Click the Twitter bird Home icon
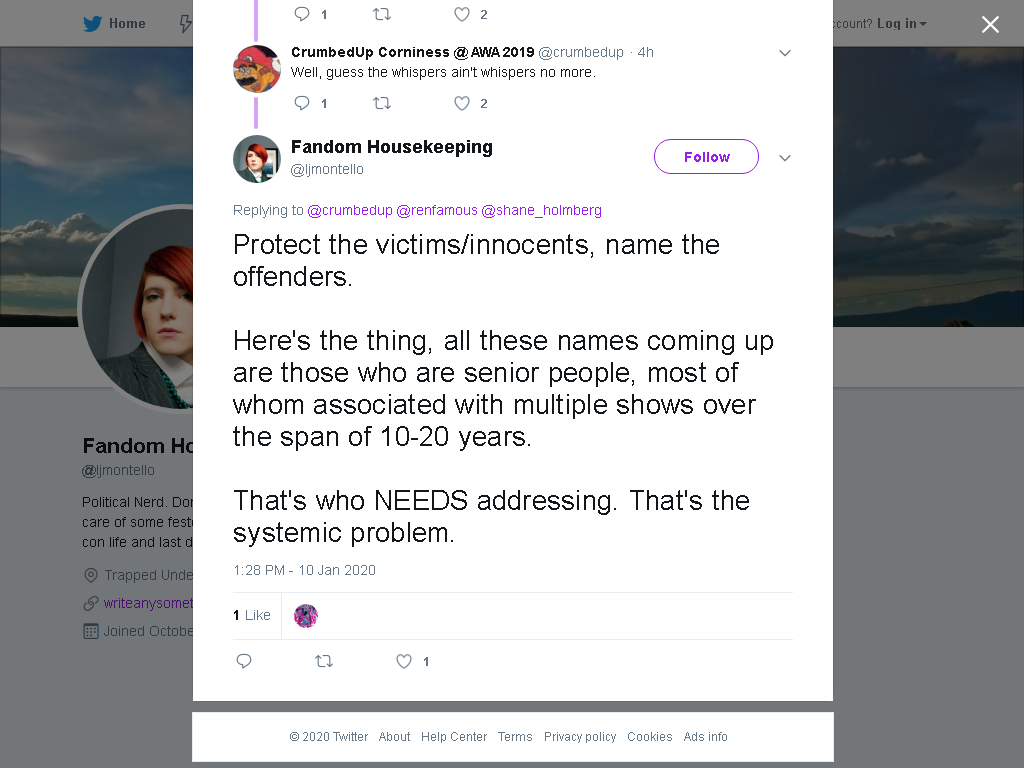Image resolution: width=1024 pixels, height=768 pixels. [x=92, y=24]
